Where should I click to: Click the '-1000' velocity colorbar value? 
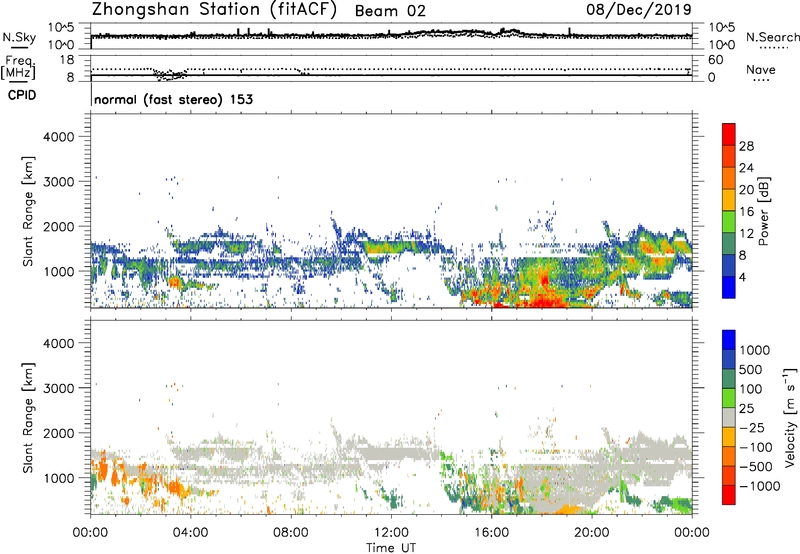coord(759,486)
